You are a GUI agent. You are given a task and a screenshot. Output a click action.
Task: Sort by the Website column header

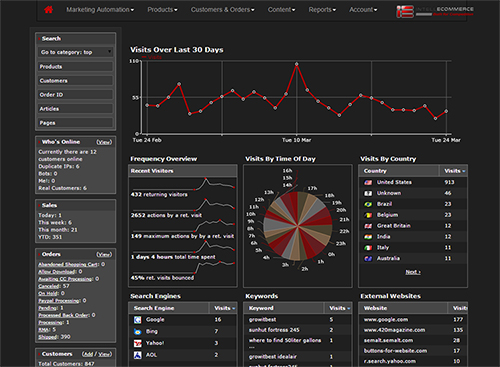pyautogui.click(x=403, y=308)
